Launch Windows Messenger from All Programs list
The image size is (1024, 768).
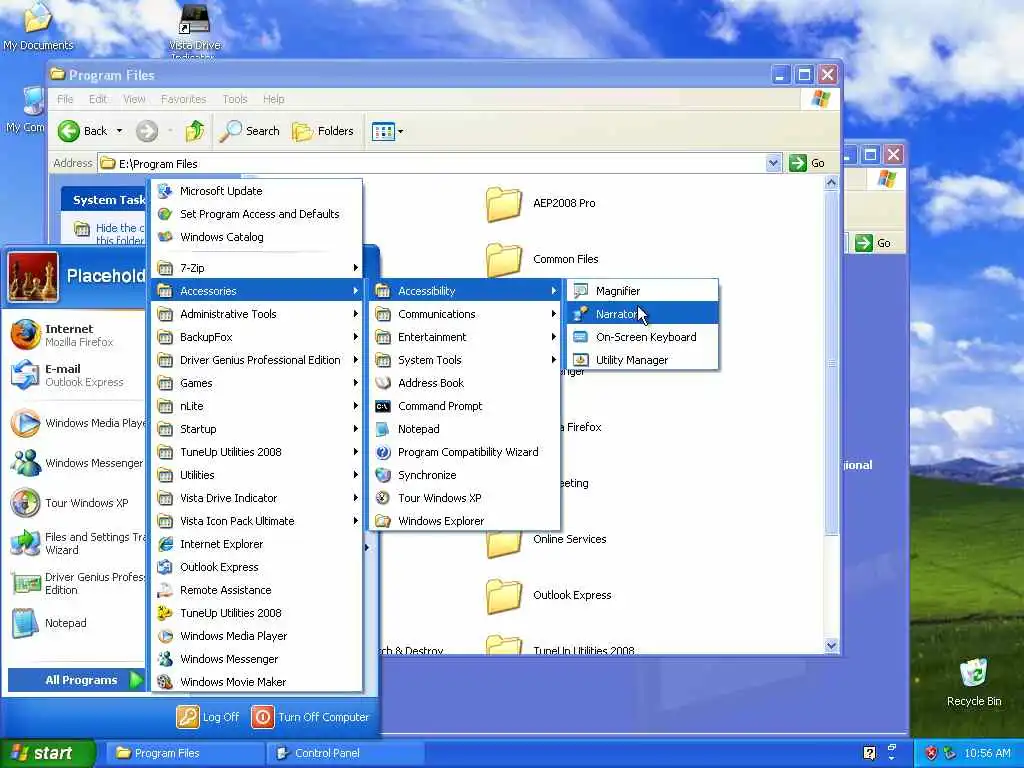(x=257, y=659)
